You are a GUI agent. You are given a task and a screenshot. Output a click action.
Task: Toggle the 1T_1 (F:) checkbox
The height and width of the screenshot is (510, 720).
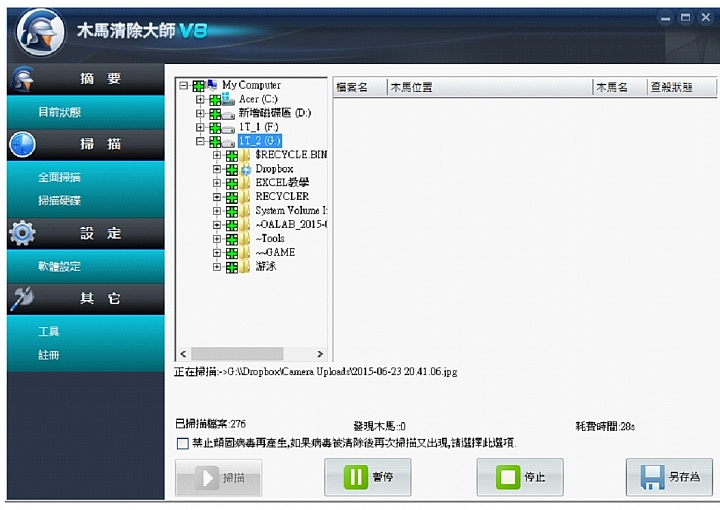[x=215, y=128]
